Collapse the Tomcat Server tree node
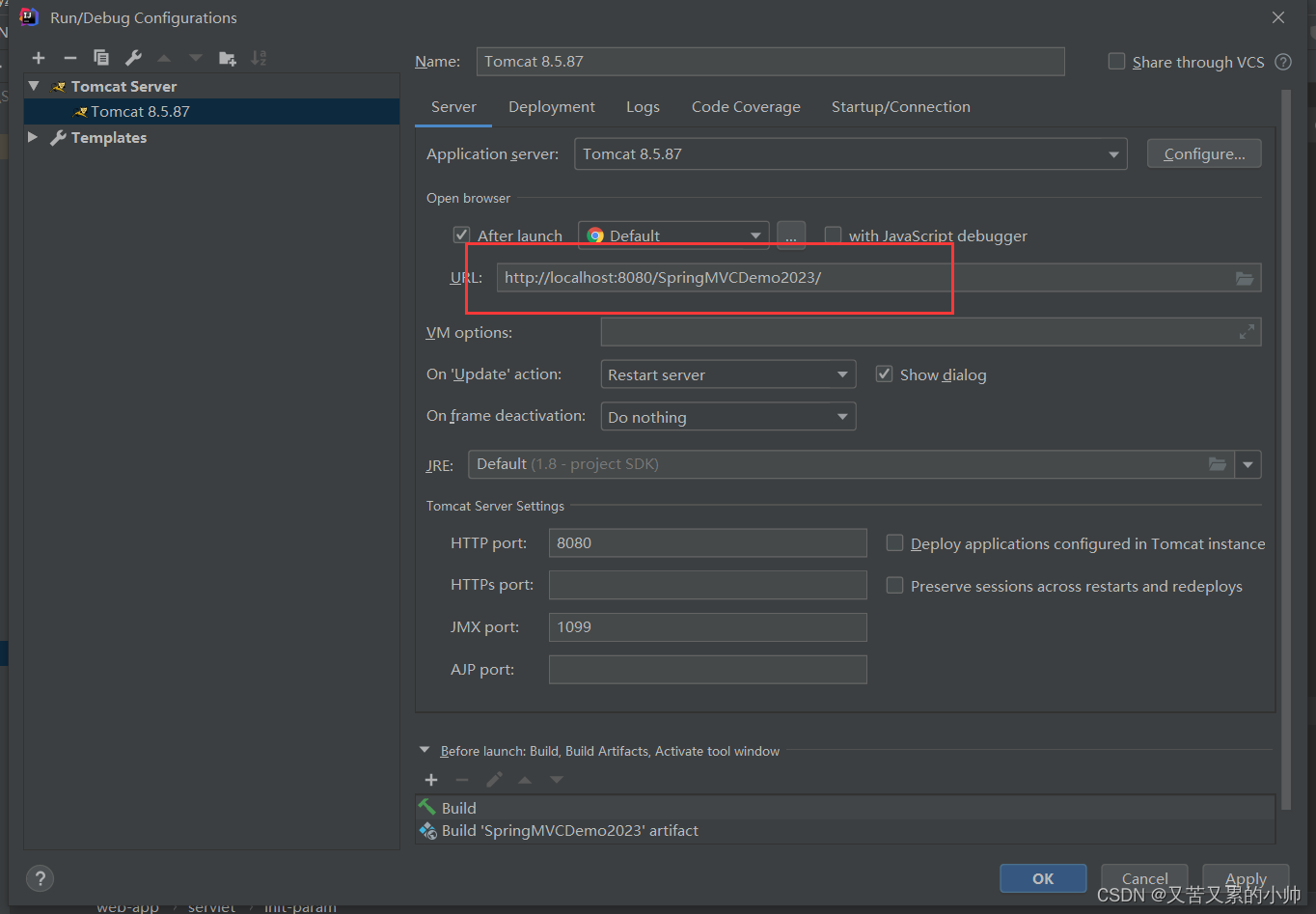This screenshot has width=1316, height=914. tap(34, 86)
